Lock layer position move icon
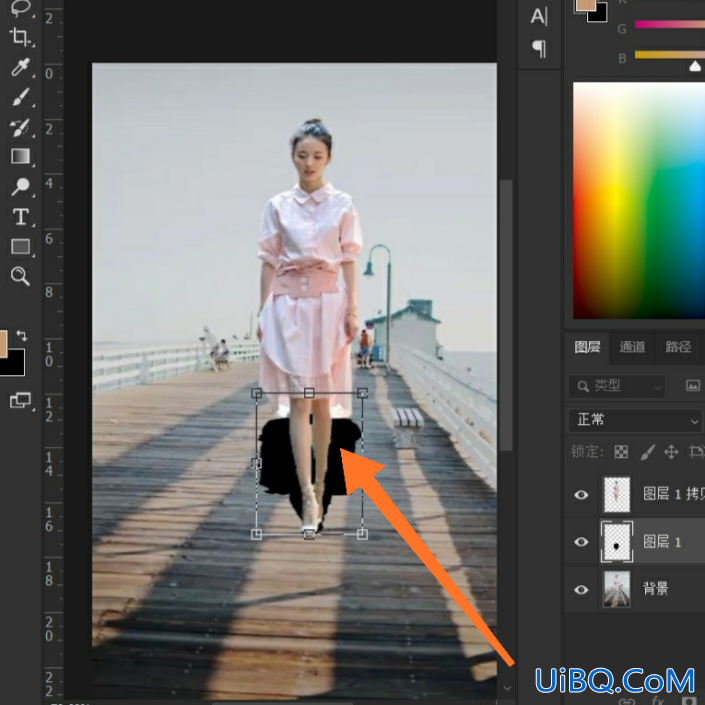The width and height of the screenshot is (705, 705). tap(671, 452)
